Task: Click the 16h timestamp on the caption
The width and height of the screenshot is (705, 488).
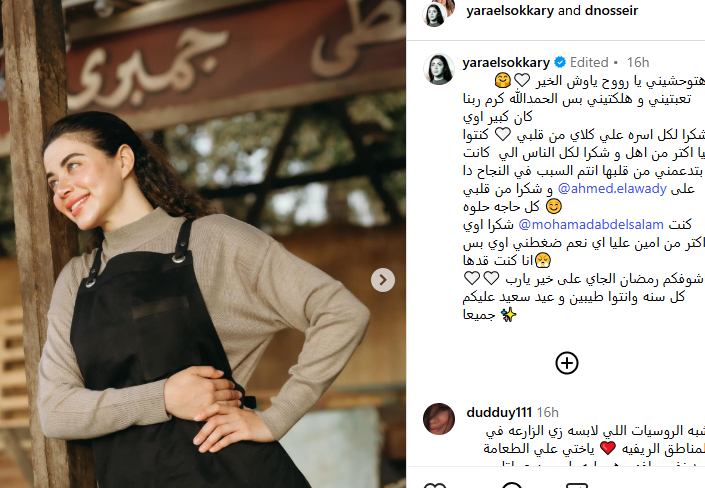Action: 638,63
